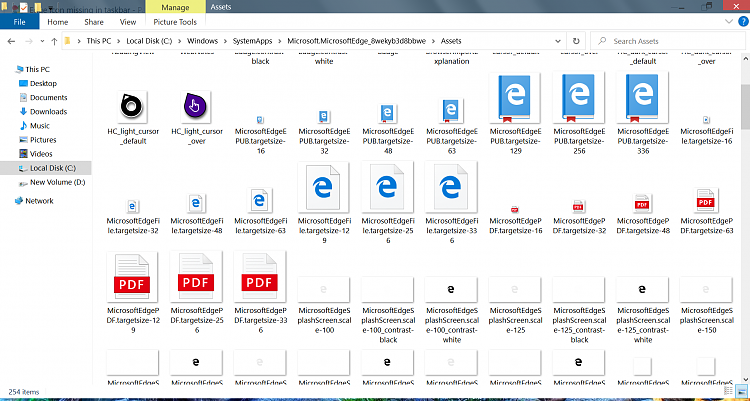The image size is (750, 401).
Task: Open recent locations dropdown arrow
Action: click(42, 41)
